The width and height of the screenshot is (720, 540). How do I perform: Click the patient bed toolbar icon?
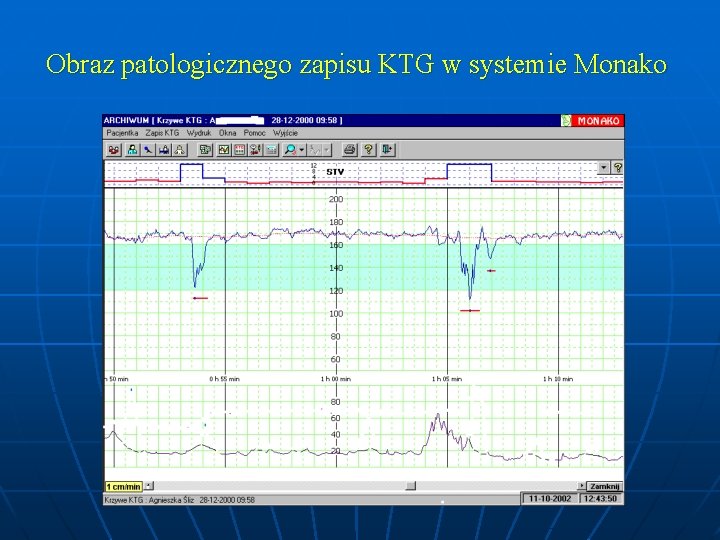(164, 150)
